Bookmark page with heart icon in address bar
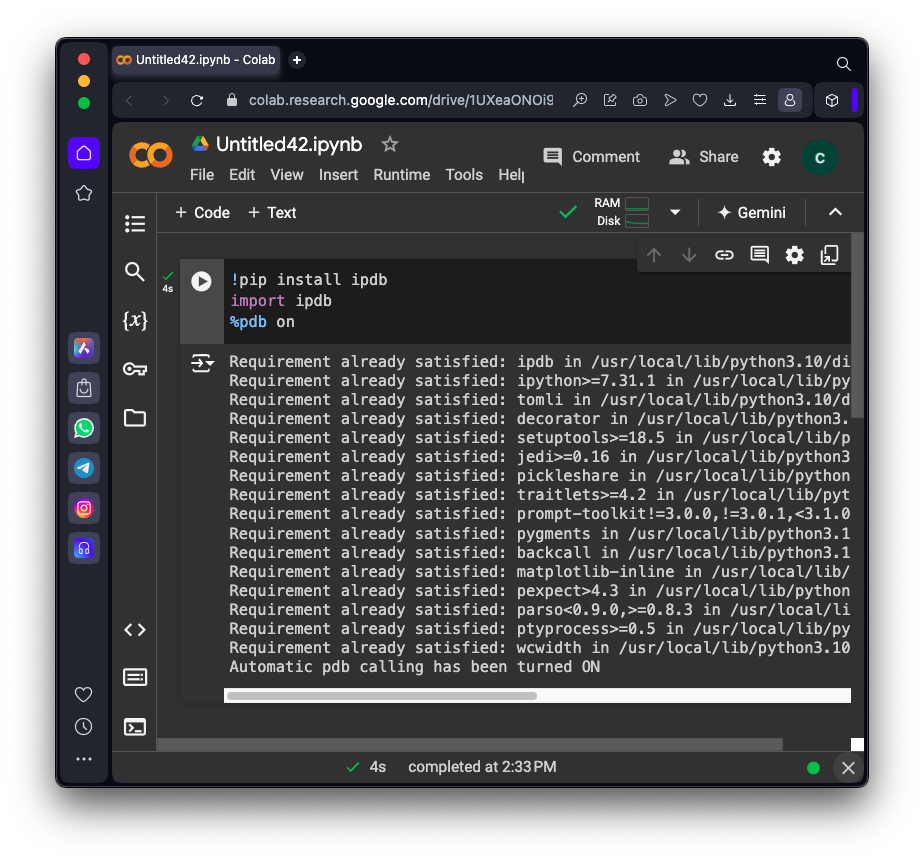924x861 pixels. click(x=700, y=100)
